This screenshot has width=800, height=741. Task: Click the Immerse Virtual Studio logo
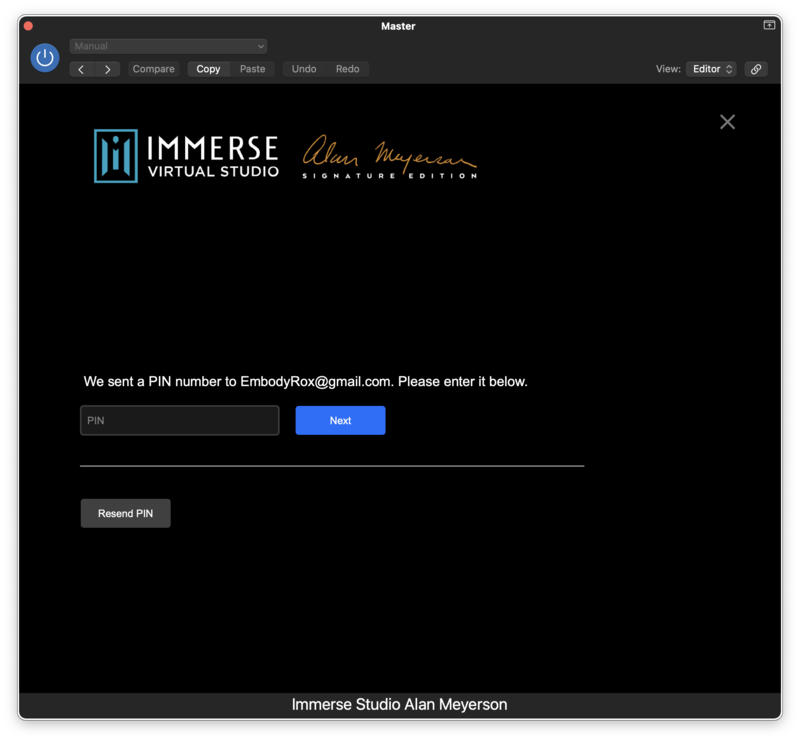pos(187,156)
